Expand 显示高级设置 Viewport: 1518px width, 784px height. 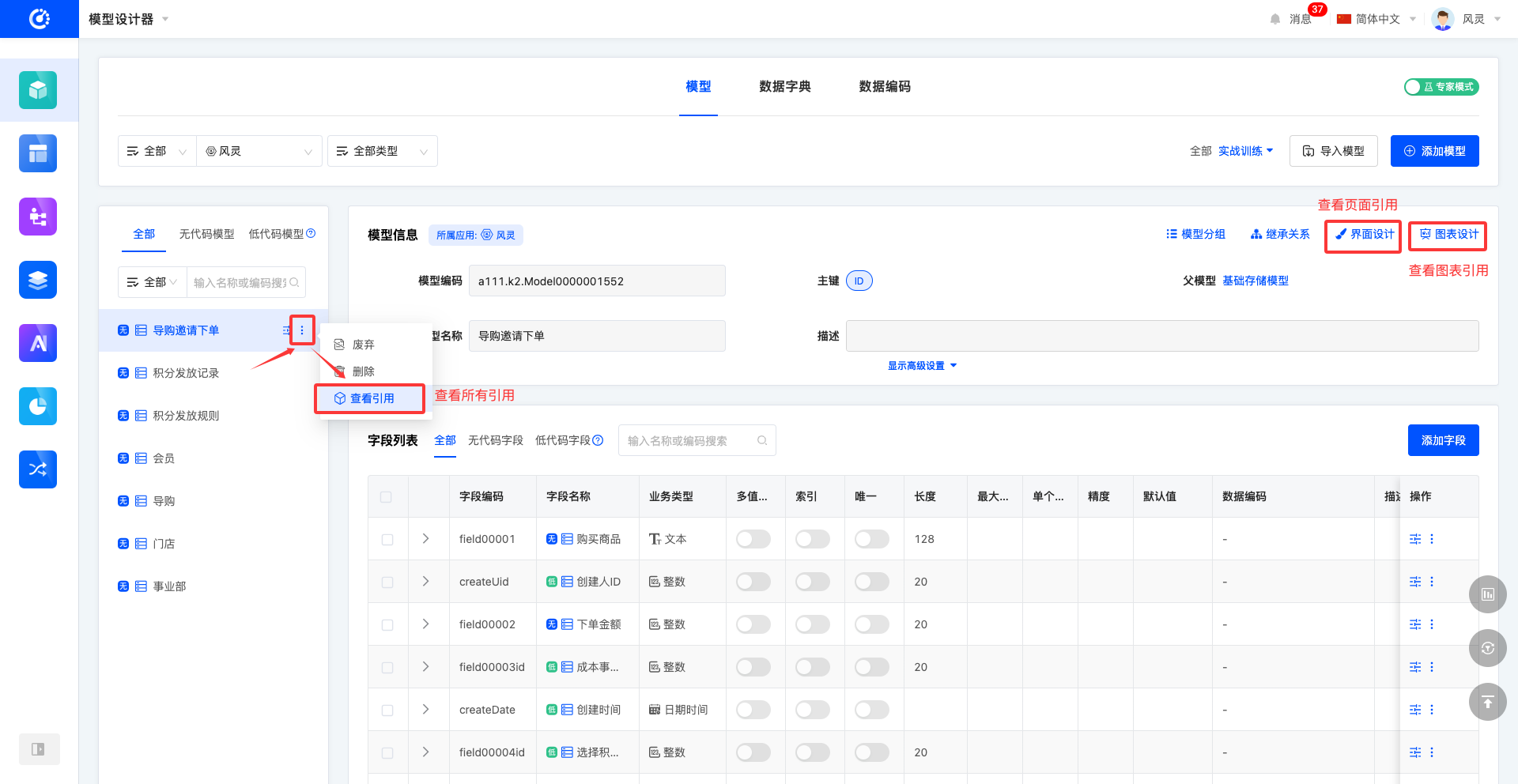pyautogui.click(x=922, y=366)
